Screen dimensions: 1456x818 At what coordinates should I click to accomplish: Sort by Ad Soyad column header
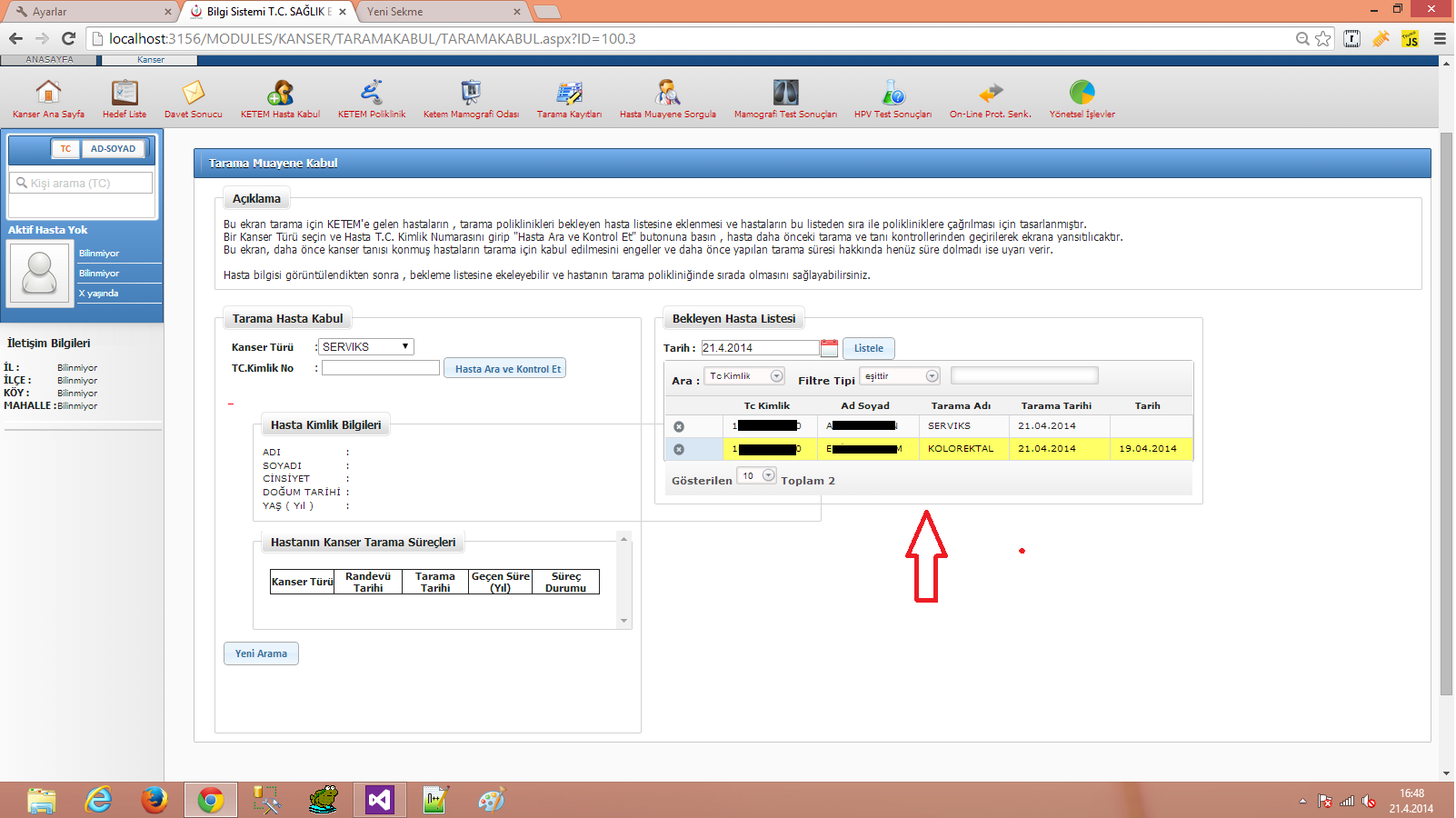click(x=865, y=406)
